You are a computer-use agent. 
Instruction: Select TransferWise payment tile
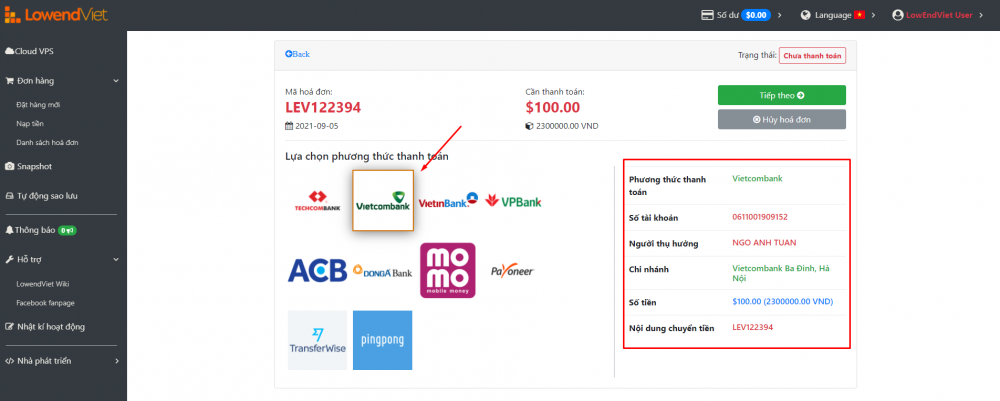[317, 340]
